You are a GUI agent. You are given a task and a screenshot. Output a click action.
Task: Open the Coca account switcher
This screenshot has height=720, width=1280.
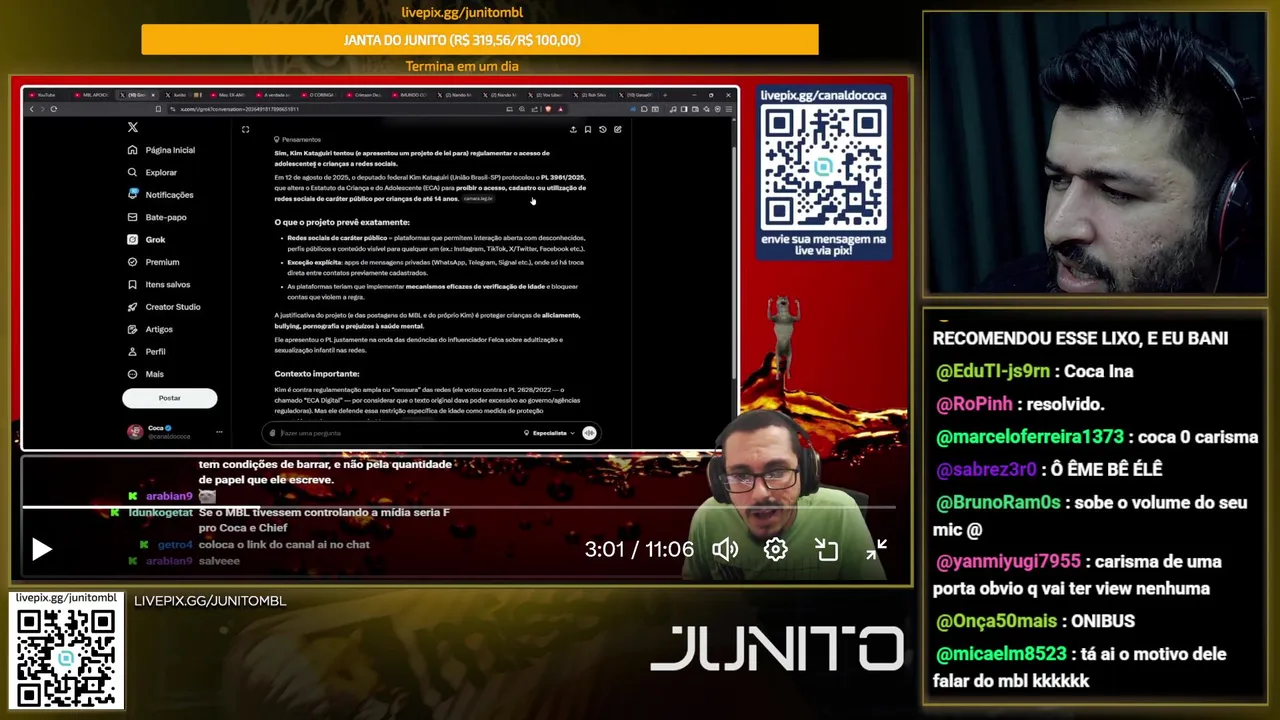(x=160, y=432)
